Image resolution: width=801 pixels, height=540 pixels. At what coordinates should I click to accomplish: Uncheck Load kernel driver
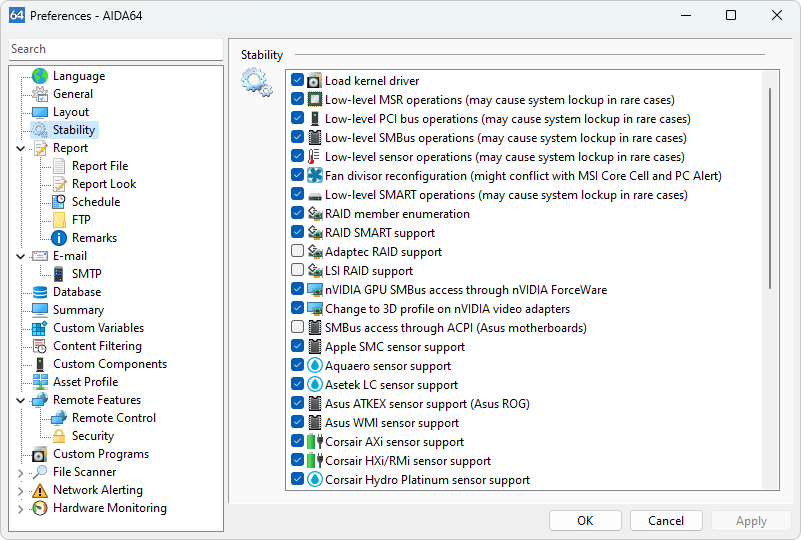click(297, 80)
